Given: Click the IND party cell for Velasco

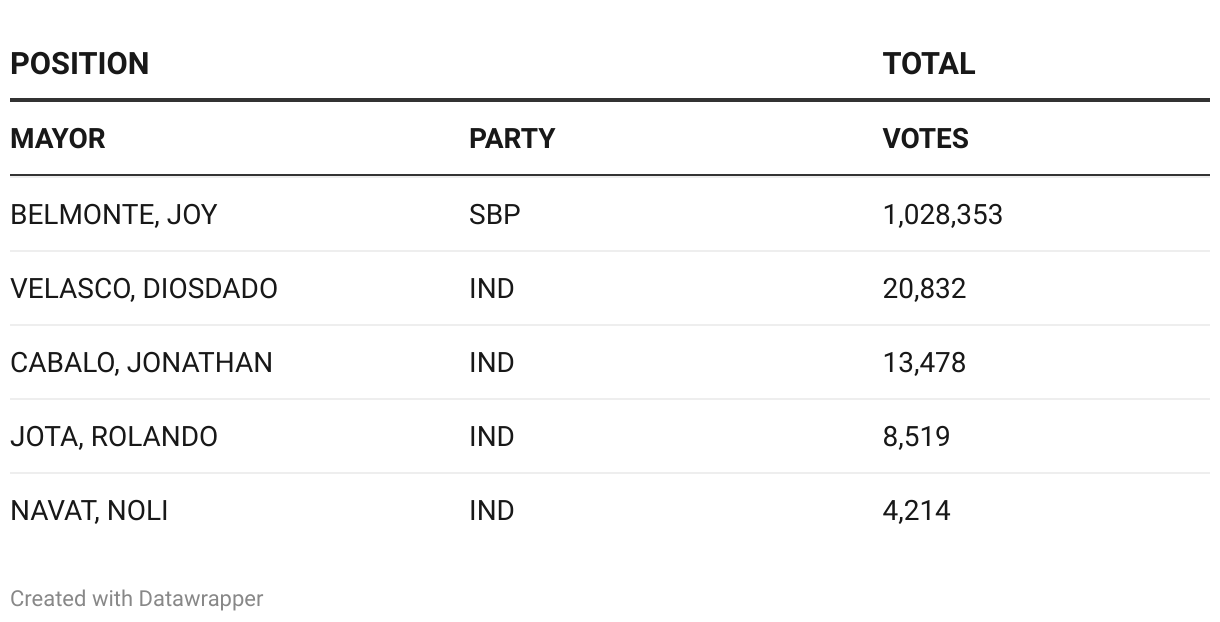Looking at the screenshot, I should [x=492, y=289].
